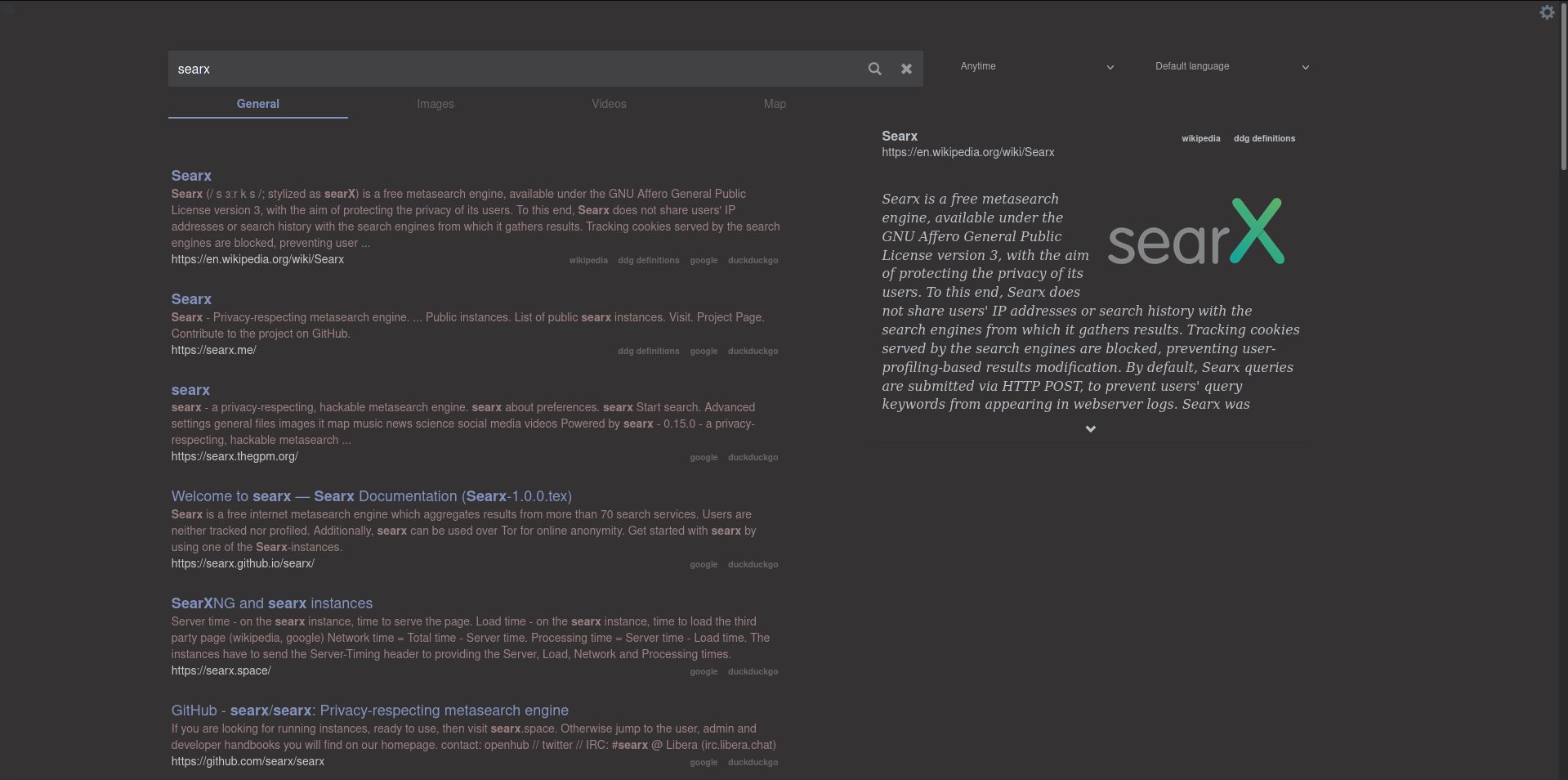Click google tag on searx.github.io result

point(704,564)
